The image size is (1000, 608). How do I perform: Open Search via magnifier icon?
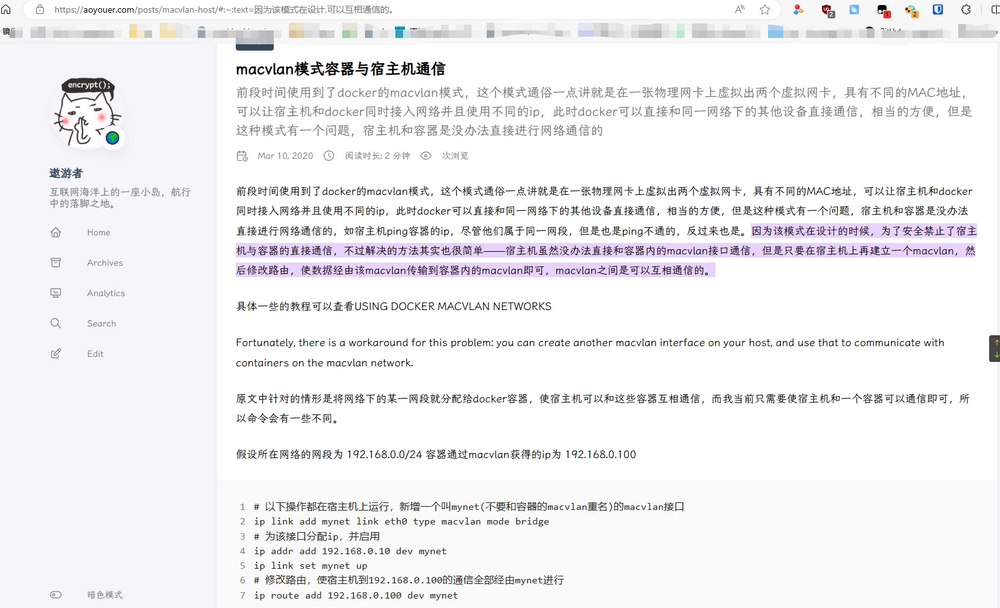pos(55,323)
